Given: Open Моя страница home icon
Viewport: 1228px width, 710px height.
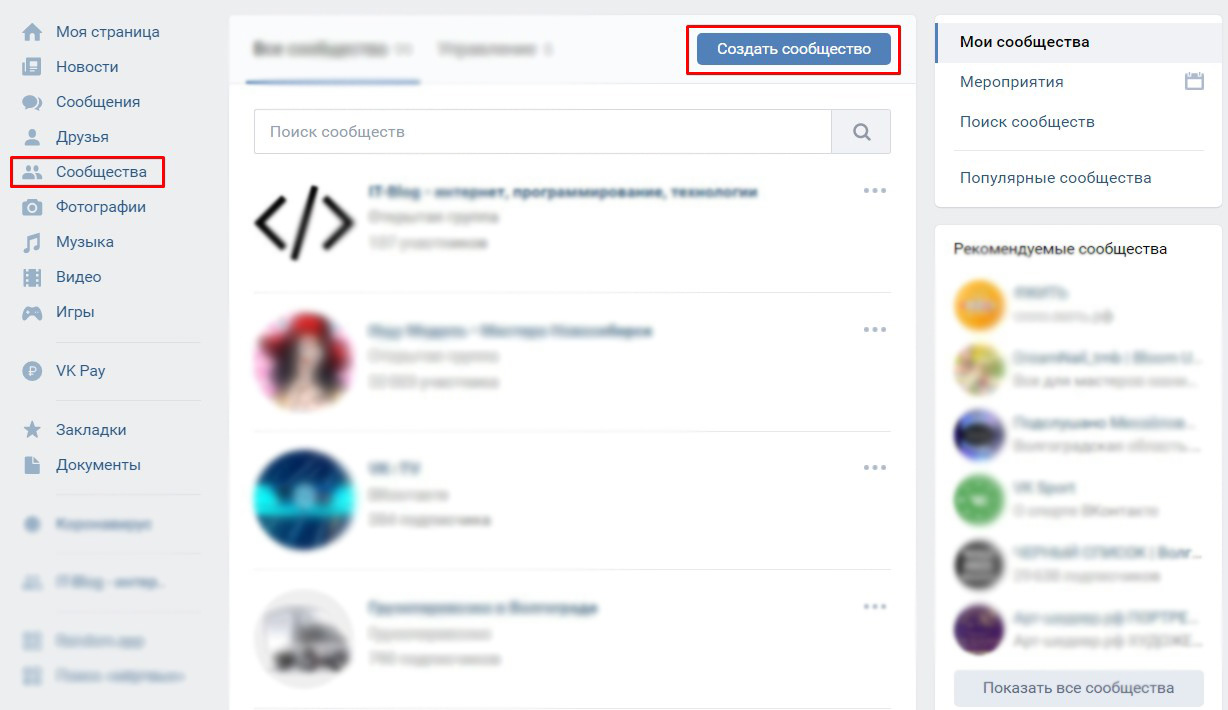Looking at the screenshot, I should pos(32,32).
